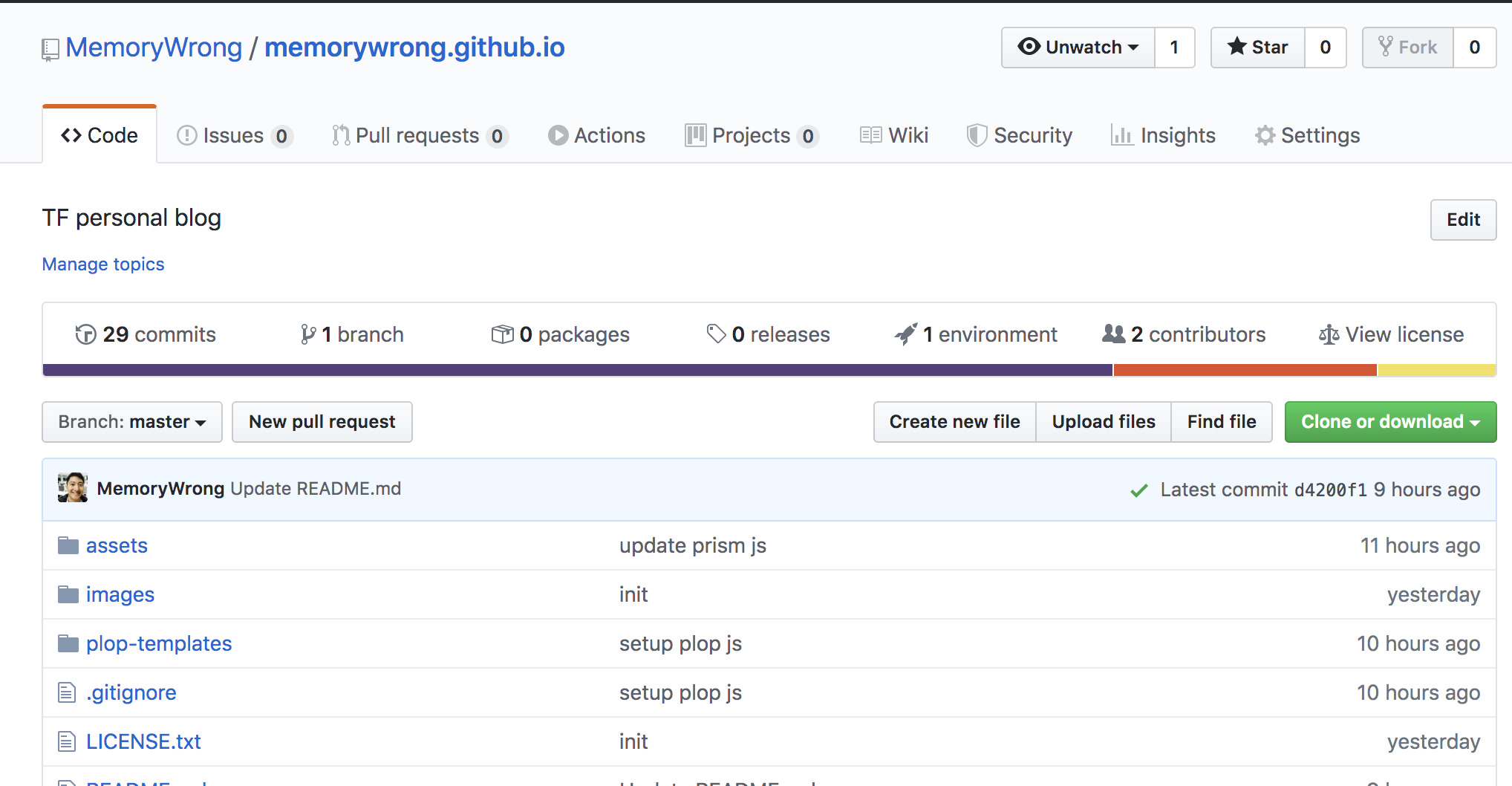Screen dimensions: 1512x786
Task: Open the Update README.md commit message
Action: pyautogui.click(x=316, y=489)
